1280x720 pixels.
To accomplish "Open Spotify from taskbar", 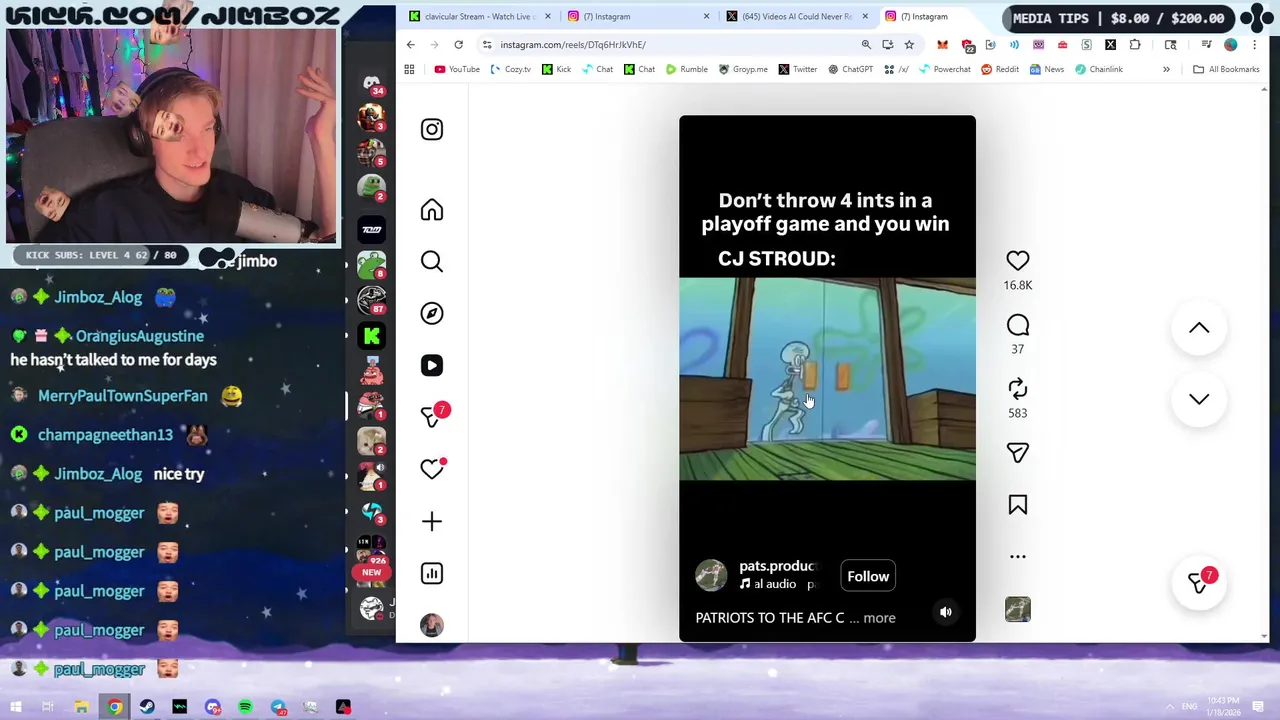I will [x=245, y=707].
